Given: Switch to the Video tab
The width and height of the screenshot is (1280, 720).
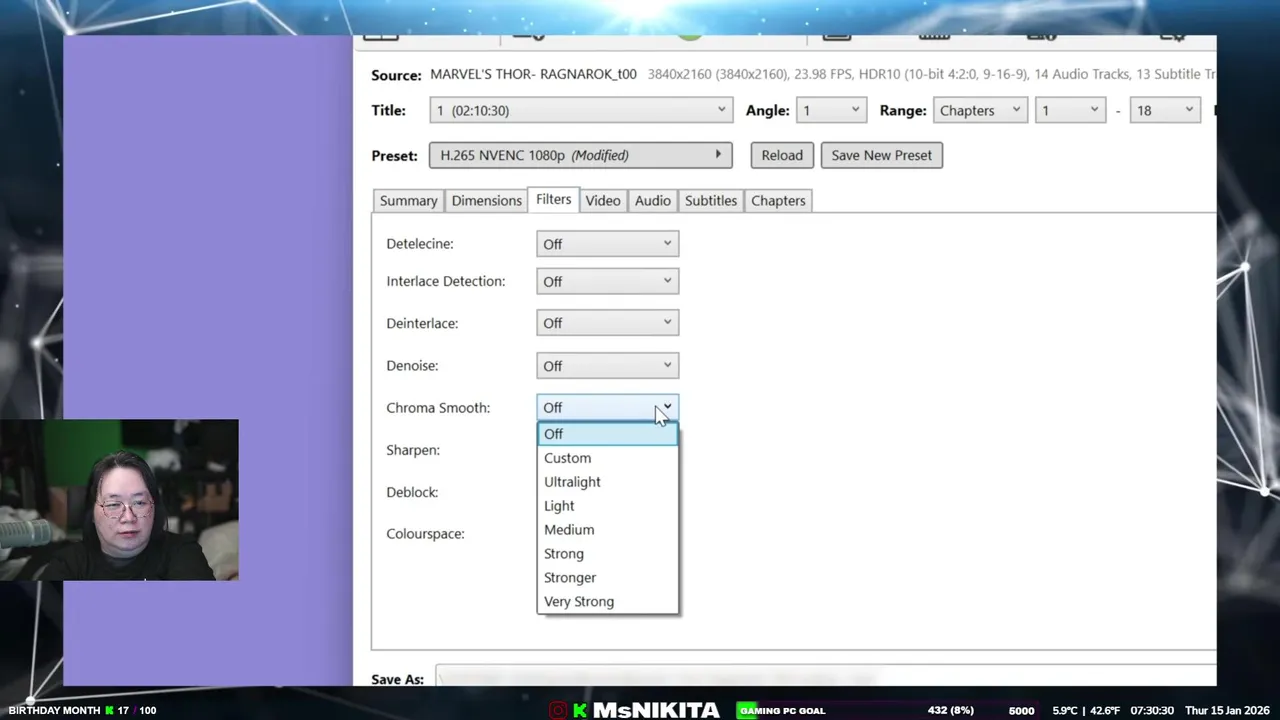Looking at the screenshot, I should point(603,200).
